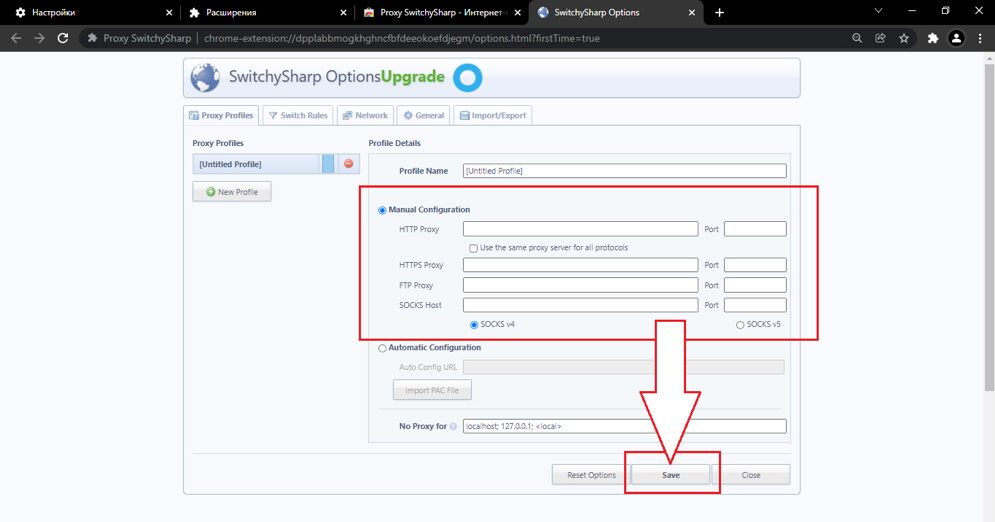Pick the blue color swatch of Untitled Profile
995x522 pixels.
coord(327,164)
